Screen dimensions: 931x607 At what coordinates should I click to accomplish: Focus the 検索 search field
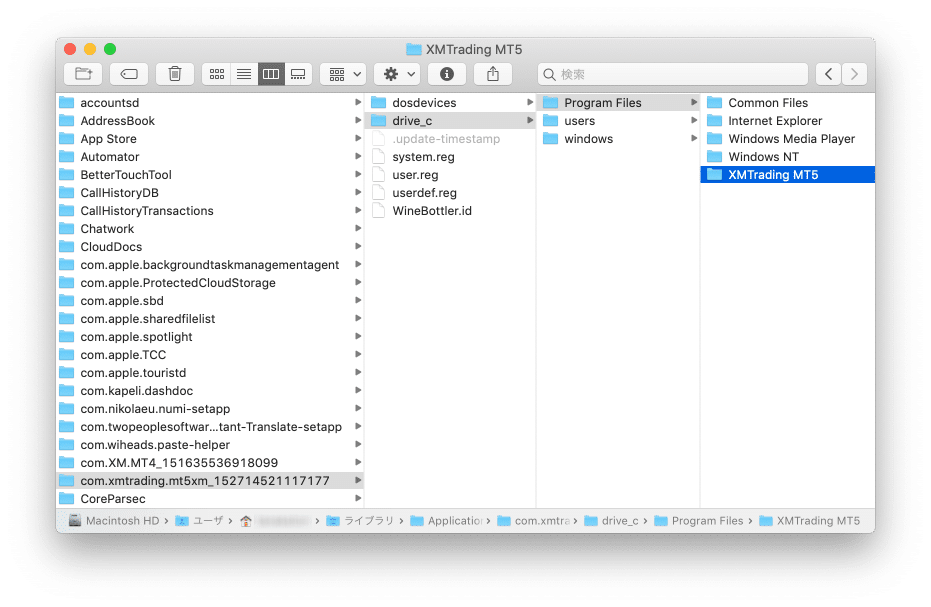[673, 74]
